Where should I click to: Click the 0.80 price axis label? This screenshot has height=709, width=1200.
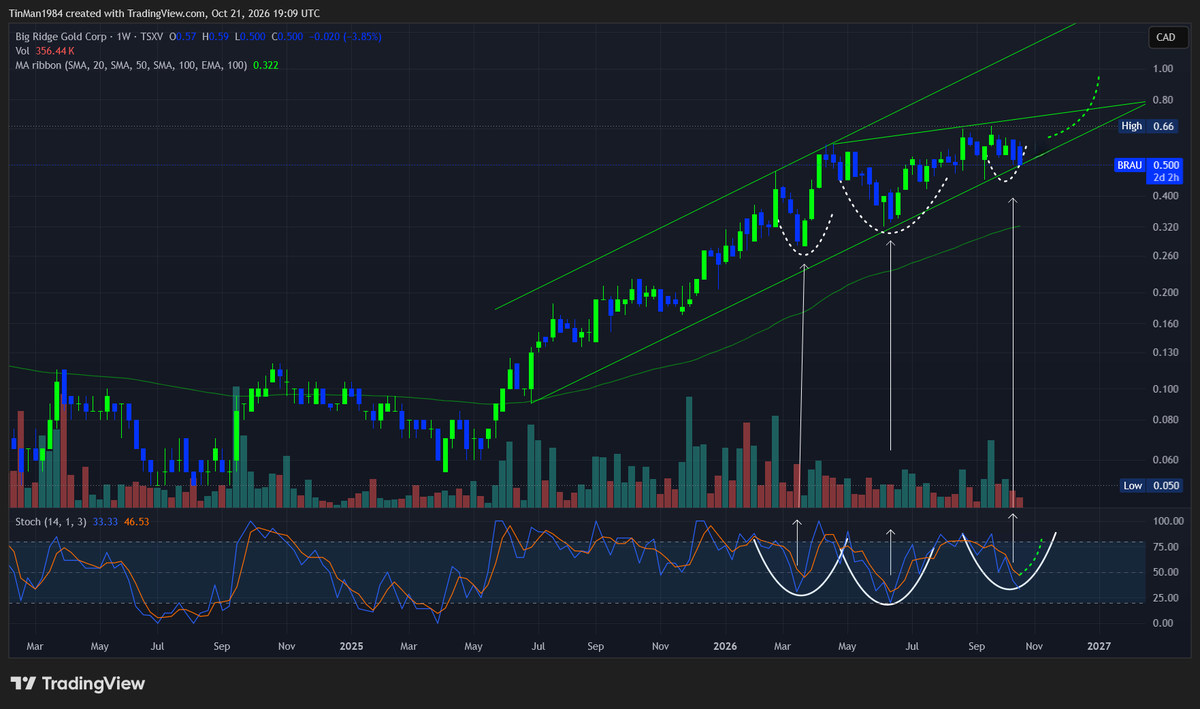point(1163,101)
